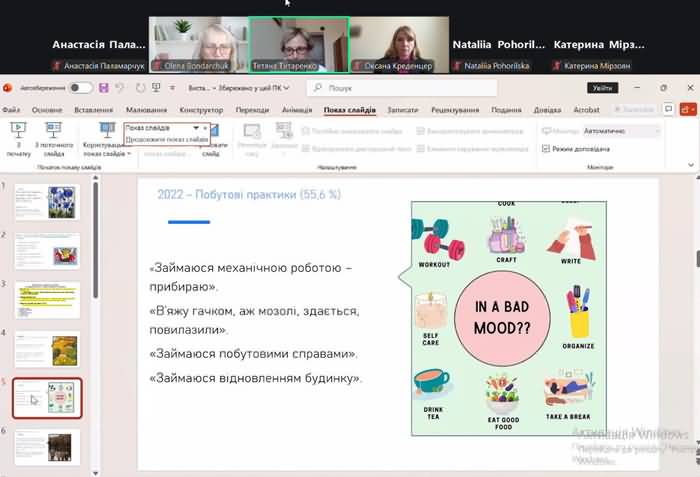700x477 pixels.
Task: Switch to the Рецензування tab
Action: [x=455, y=110]
